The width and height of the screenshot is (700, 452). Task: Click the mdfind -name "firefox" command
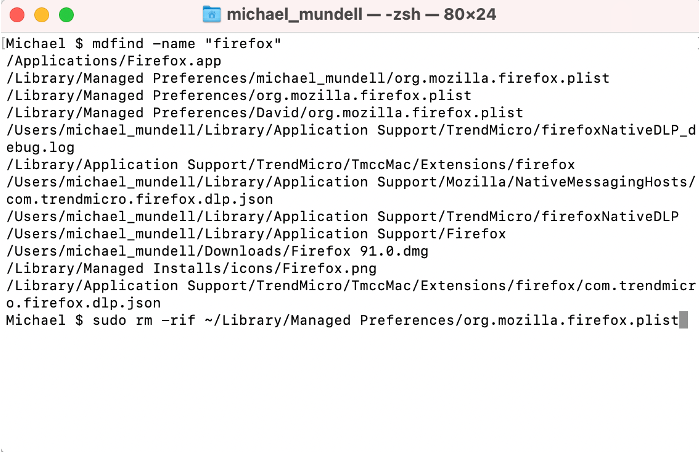(187, 44)
